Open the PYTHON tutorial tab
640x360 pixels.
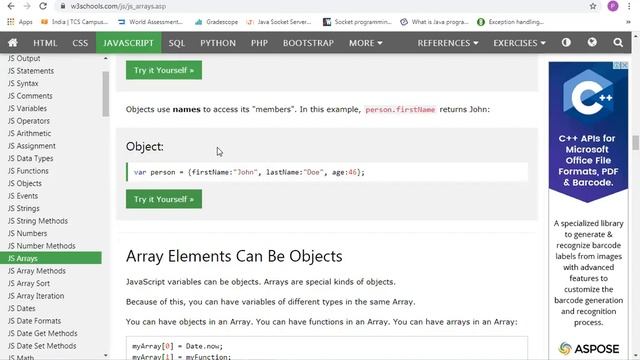tap(218, 43)
